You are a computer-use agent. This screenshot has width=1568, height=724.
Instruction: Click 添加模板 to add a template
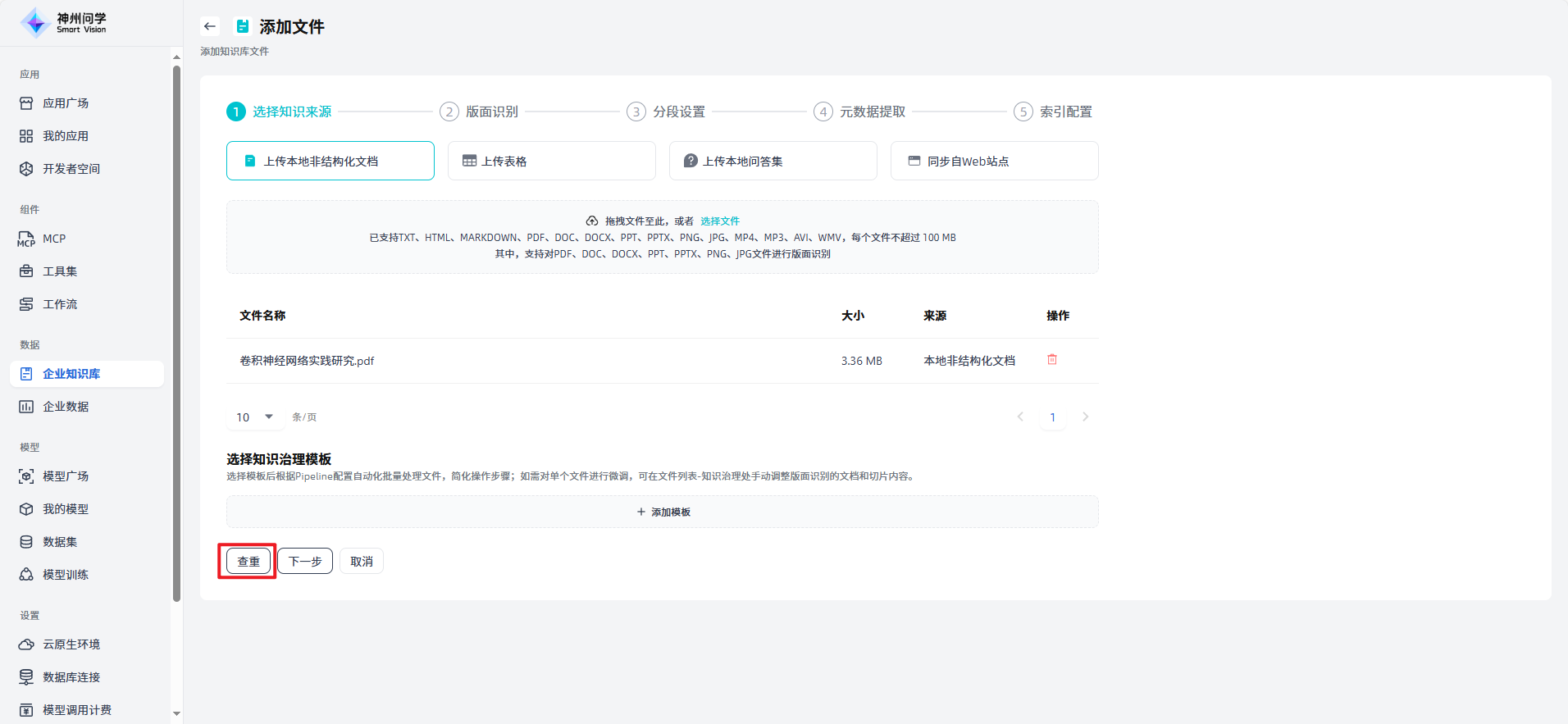tap(663, 512)
